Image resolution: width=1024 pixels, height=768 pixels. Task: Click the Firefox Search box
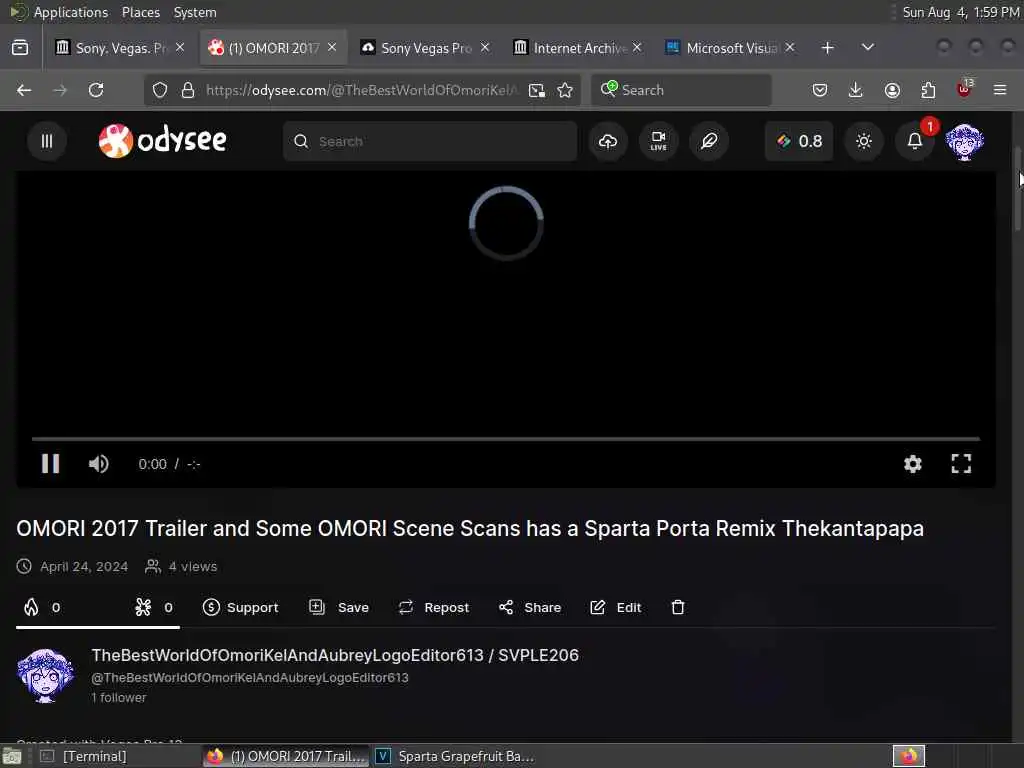pos(681,90)
